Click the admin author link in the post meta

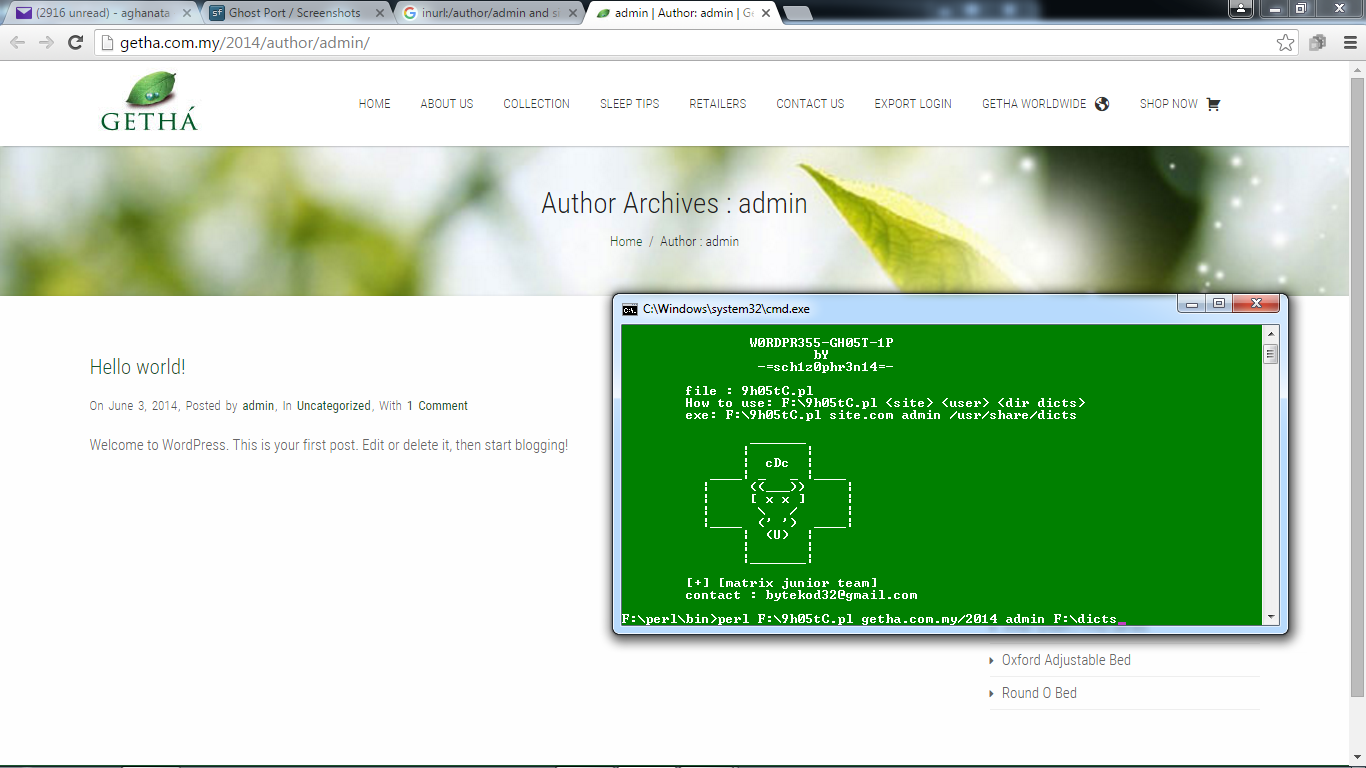(258, 406)
